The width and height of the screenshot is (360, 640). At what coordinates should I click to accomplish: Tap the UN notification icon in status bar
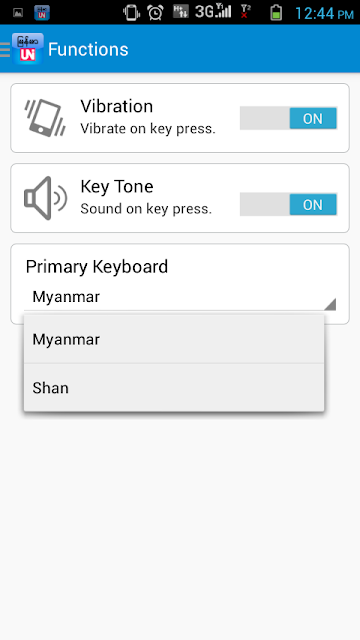click(x=42, y=13)
